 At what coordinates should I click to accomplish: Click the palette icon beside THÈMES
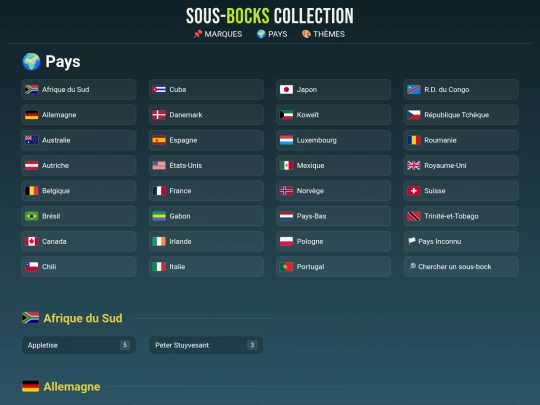pos(306,34)
